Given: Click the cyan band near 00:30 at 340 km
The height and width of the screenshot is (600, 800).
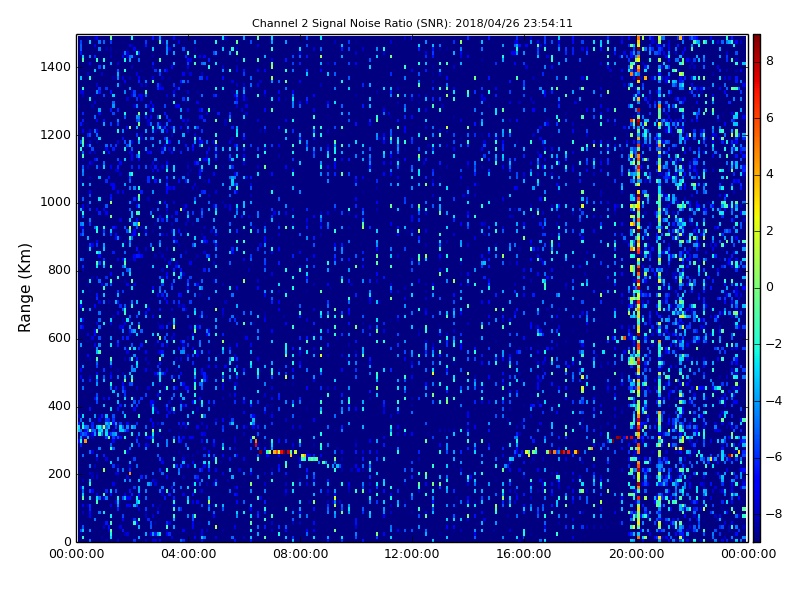Looking at the screenshot, I should [x=105, y=430].
